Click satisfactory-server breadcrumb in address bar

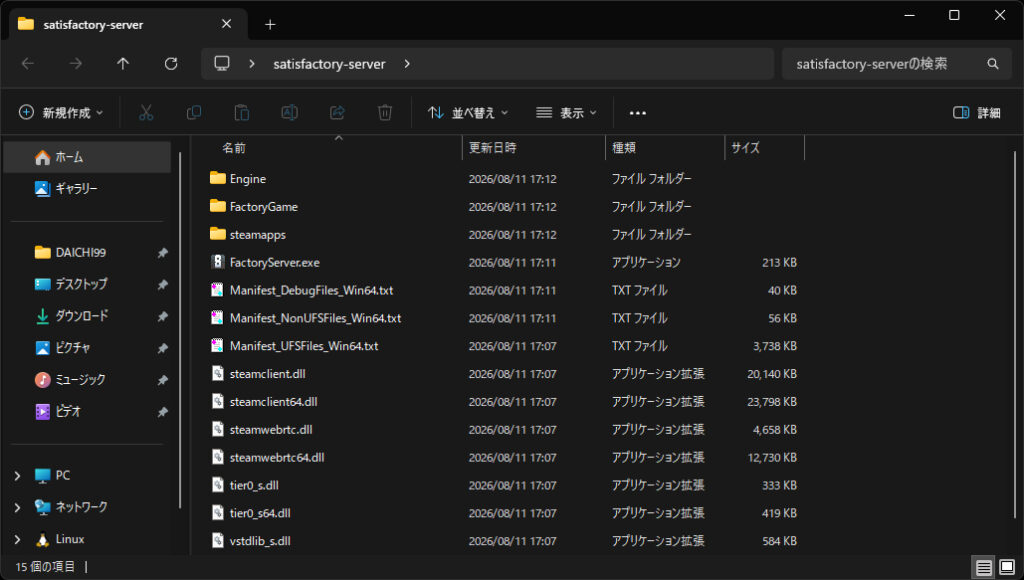[329, 64]
